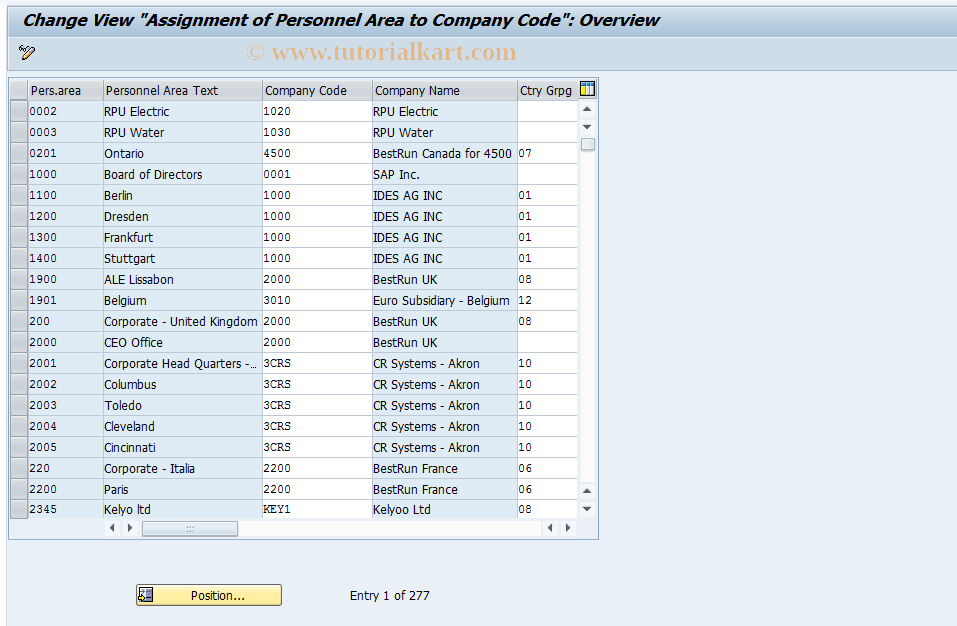Screen dimensions: 957x626
Task: Click vertical scrollbar down arrow near top
Action: pos(587,127)
